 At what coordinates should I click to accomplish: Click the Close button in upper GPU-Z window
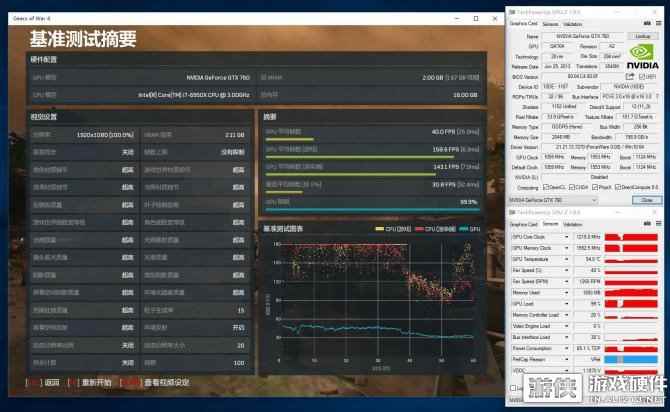click(x=647, y=200)
